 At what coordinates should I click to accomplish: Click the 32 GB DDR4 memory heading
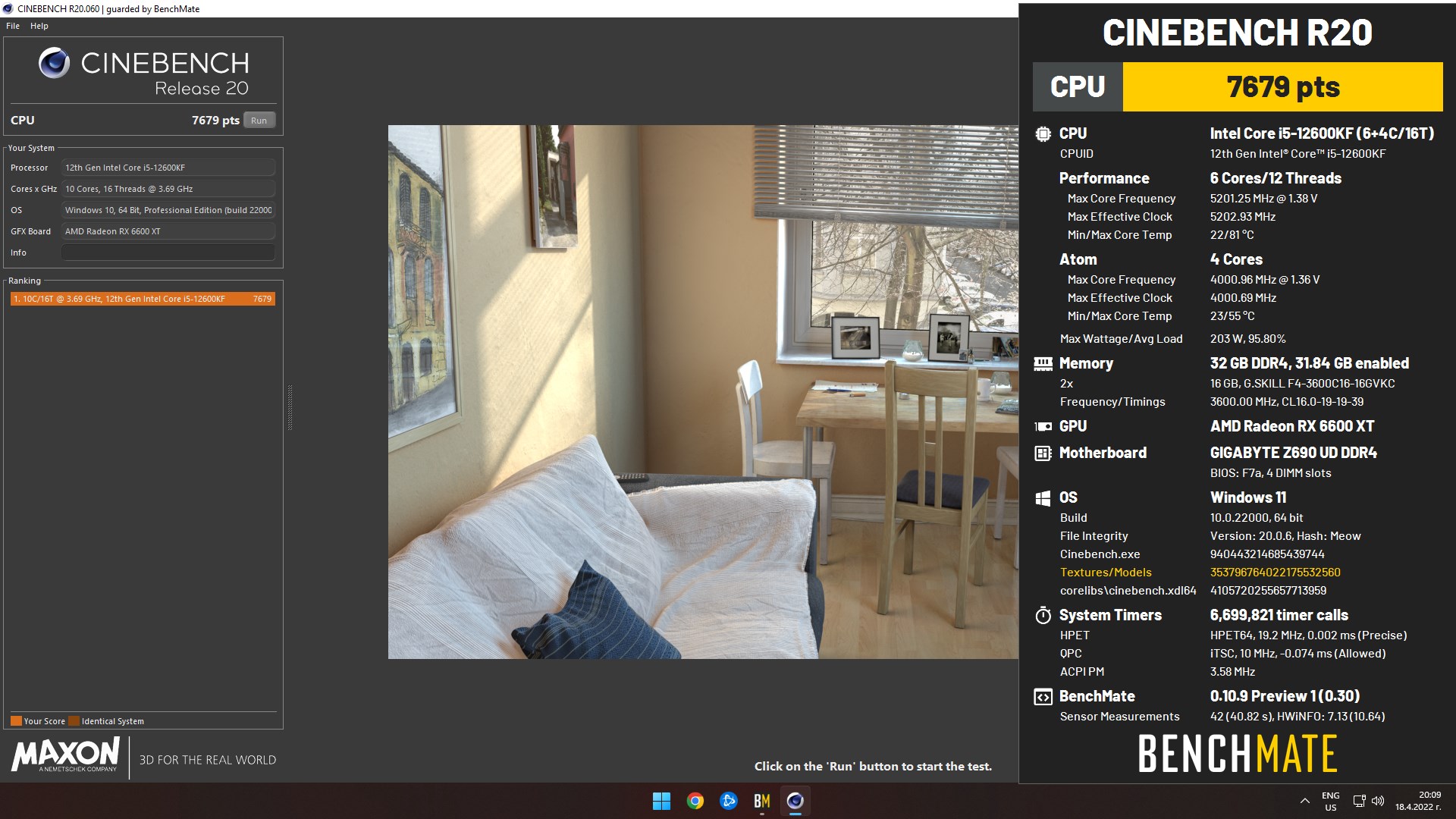click(x=1309, y=363)
